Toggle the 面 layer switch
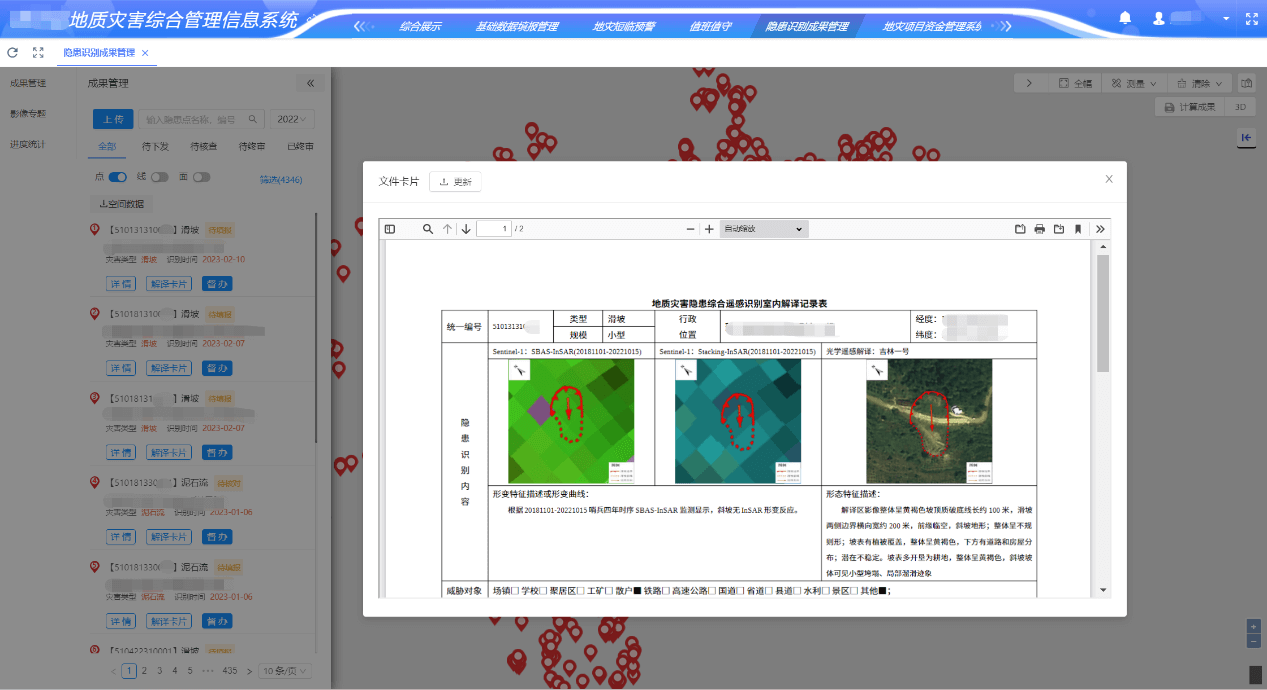The image size is (1267, 690). point(201,177)
